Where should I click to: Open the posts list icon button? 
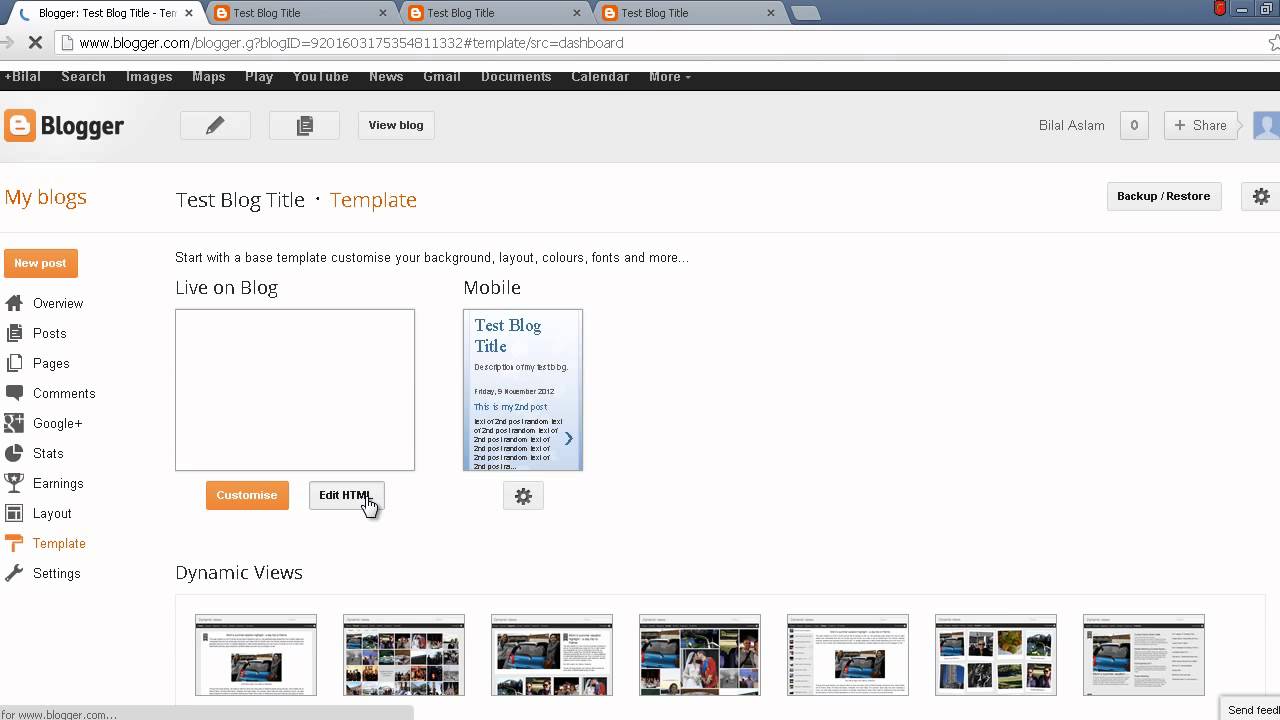coord(305,125)
